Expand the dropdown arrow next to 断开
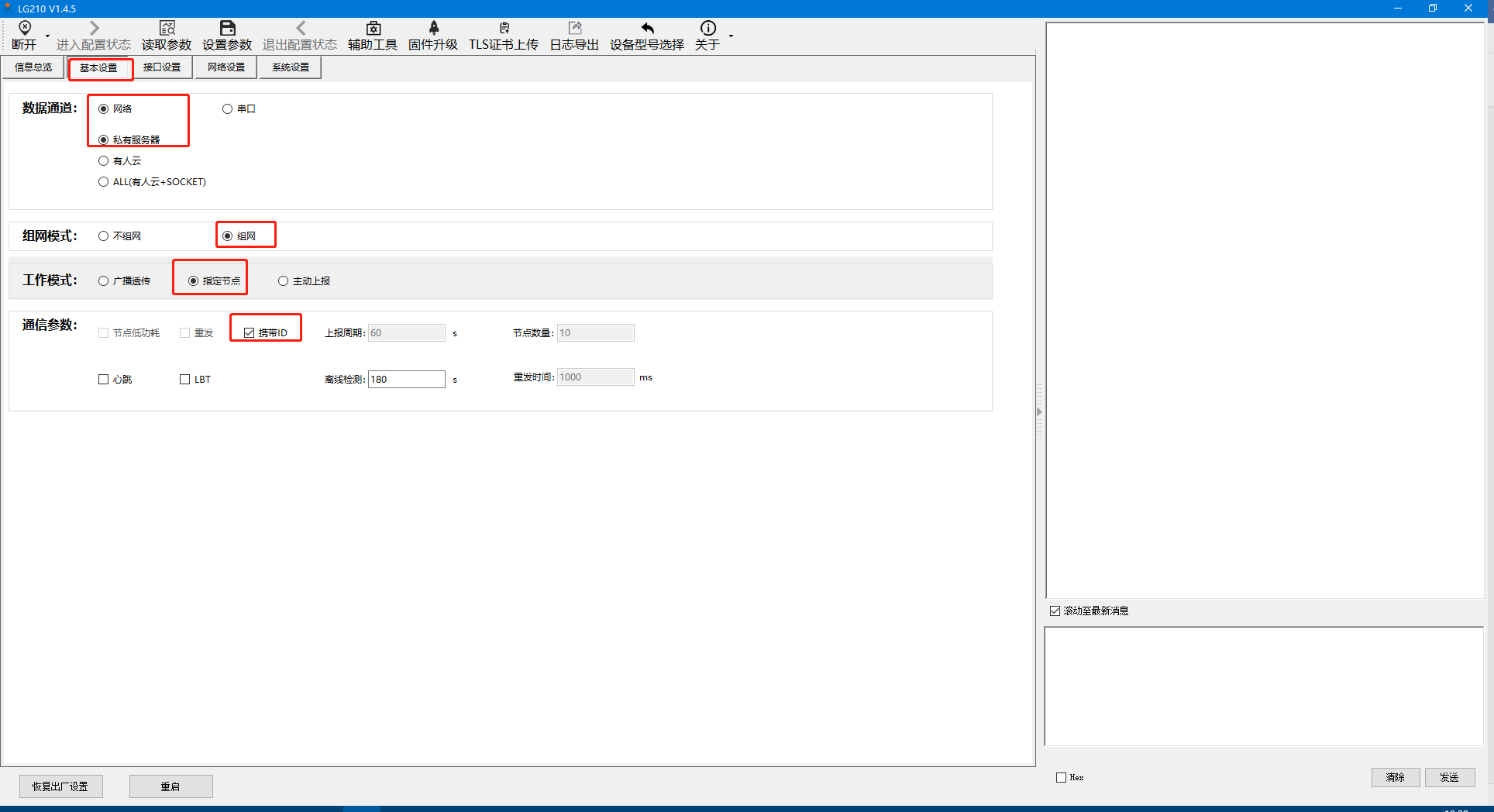This screenshot has height=812, width=1494. pyautogui.click(x=47, y=36)
